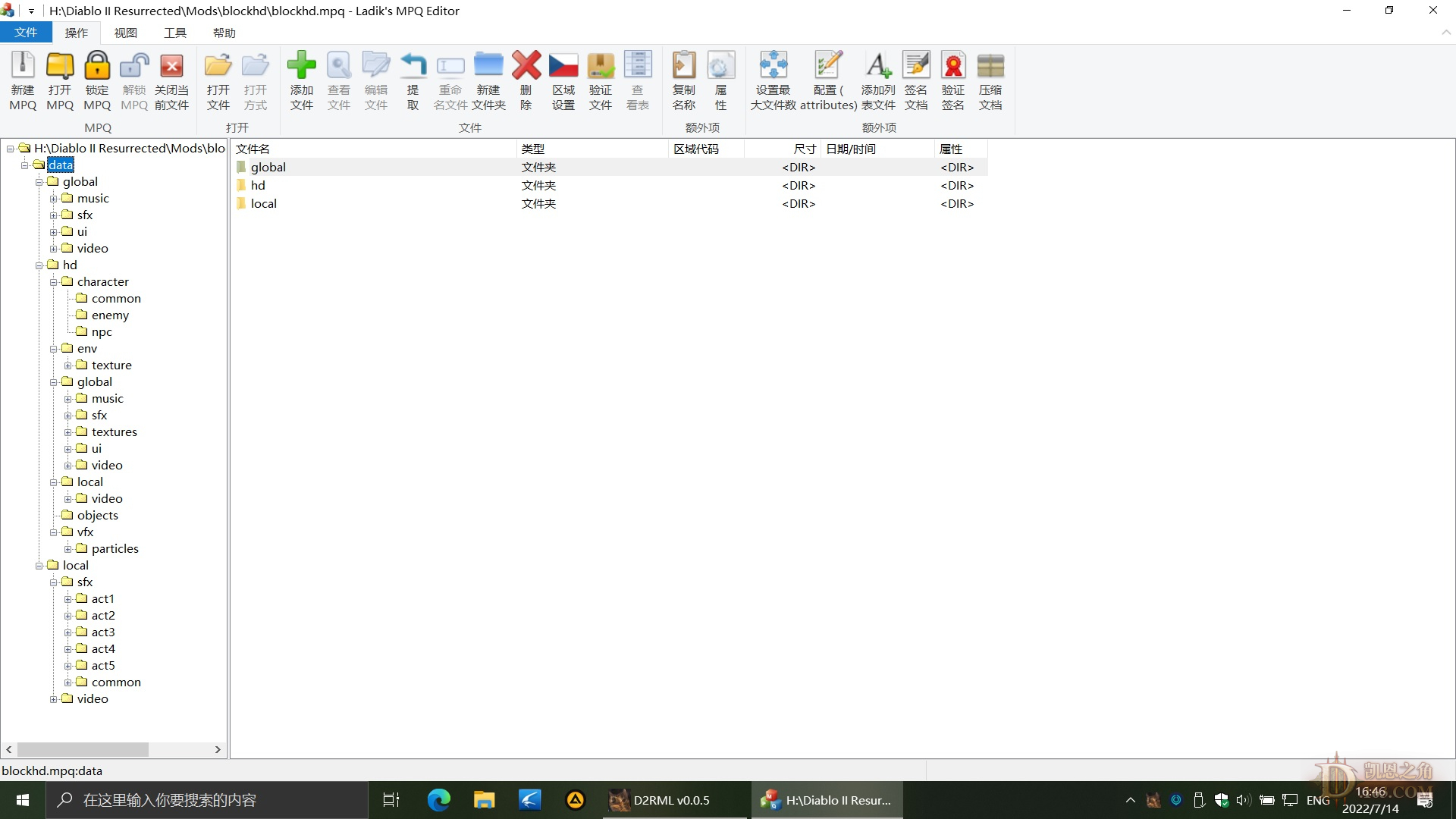The width and height of the screenshot is (1456, 819).
Task: Collapse the ribbon with the top-right chevron
Action: (x=1445, y=33)
